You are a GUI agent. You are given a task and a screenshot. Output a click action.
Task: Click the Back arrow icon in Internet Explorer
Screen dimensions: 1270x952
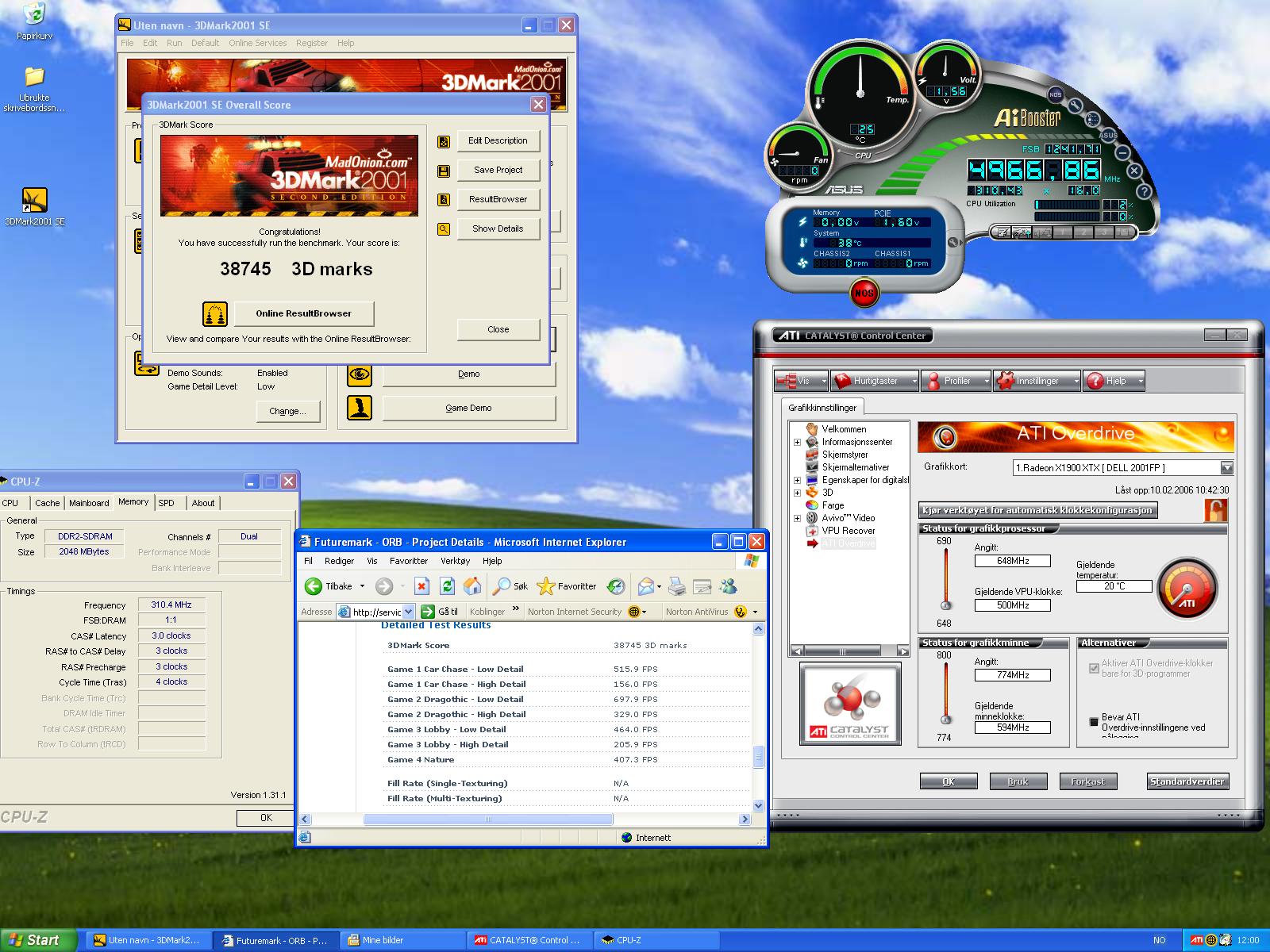coord(314,587)
